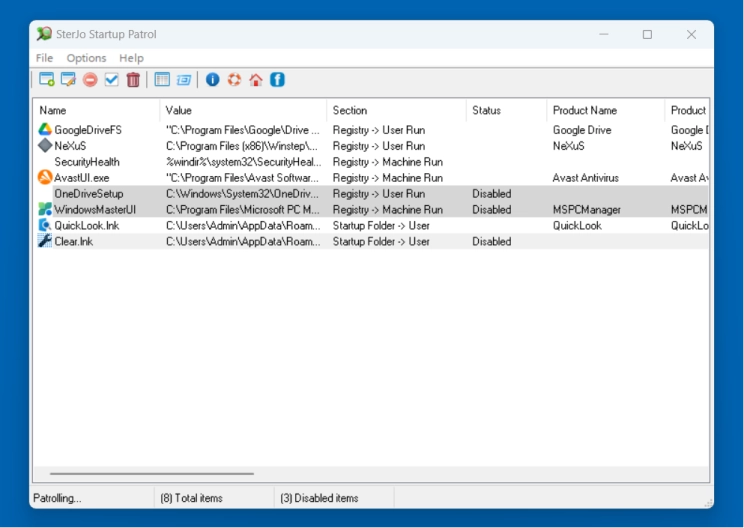The image size is (744, 528).
Task: Click the Google Drive path value cell
Action: pyautogui.click(x=242, y=130)
